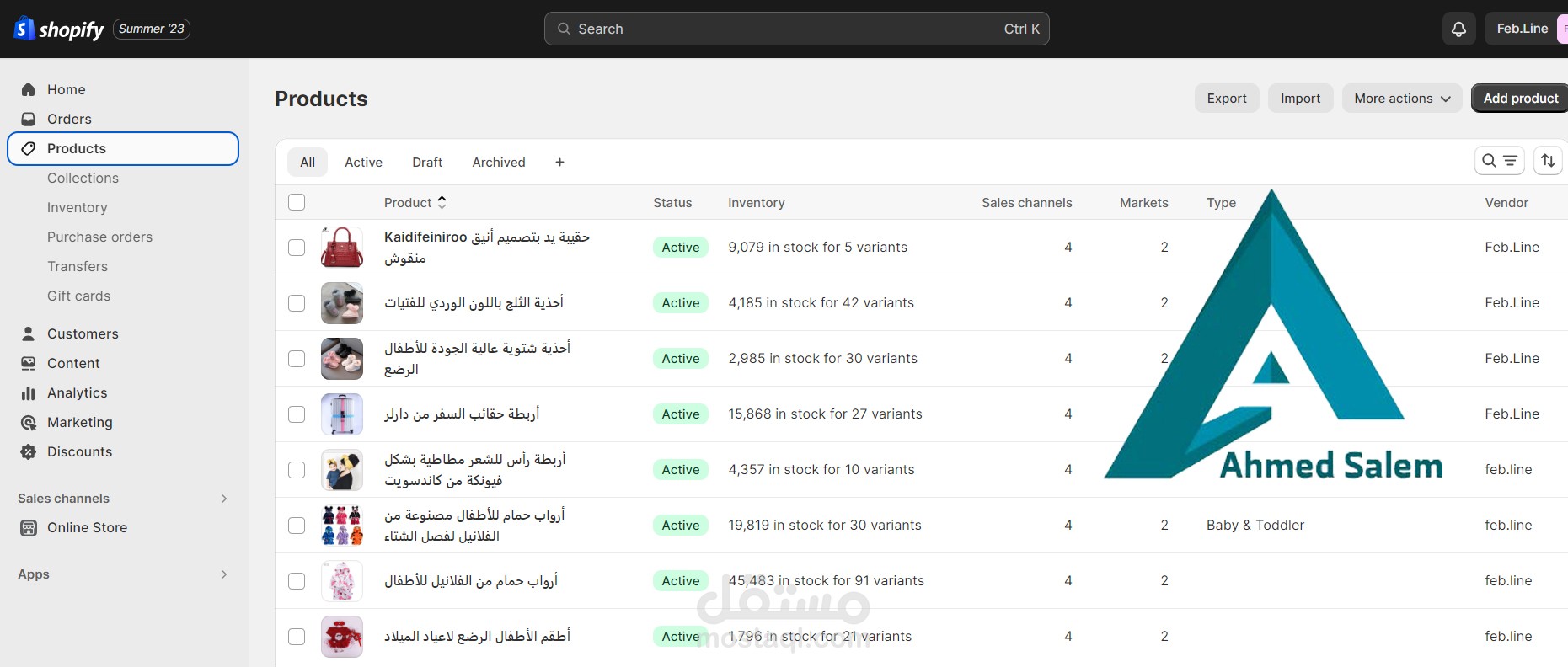Open the Kaidifeiniroo handbag product
This screenshot has height=667, width=1568.
(487, 248)
